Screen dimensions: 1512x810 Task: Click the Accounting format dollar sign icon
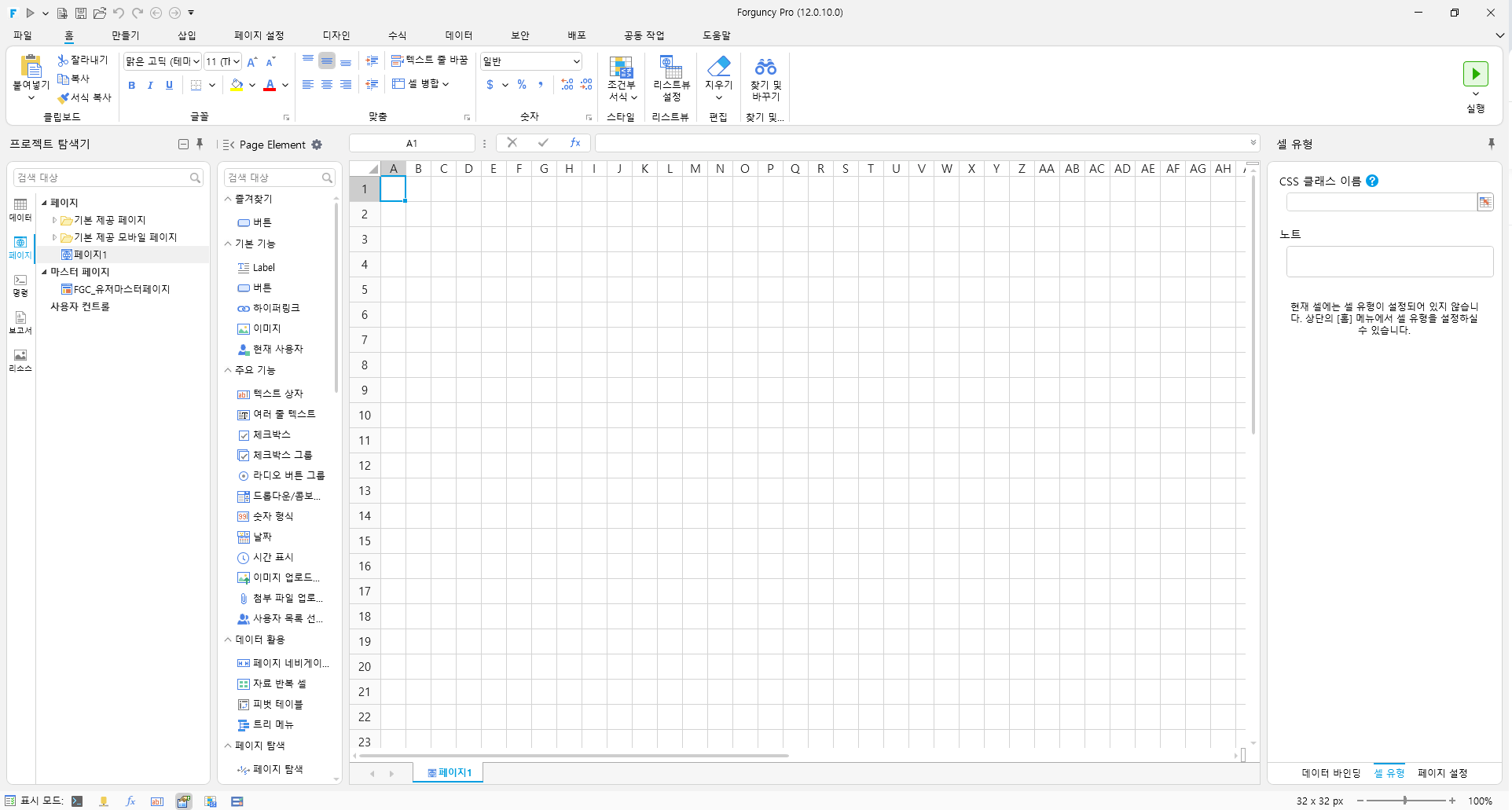(x=490, y=85)
